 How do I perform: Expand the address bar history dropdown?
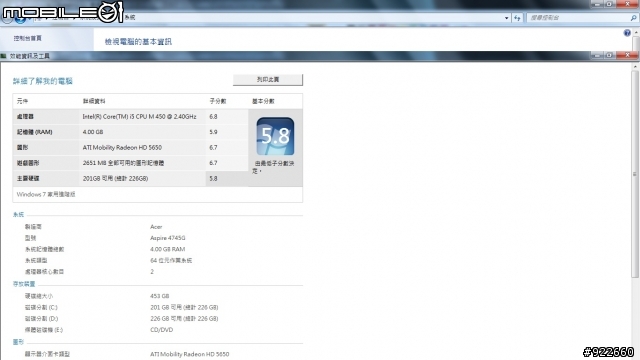click(507, 18)
